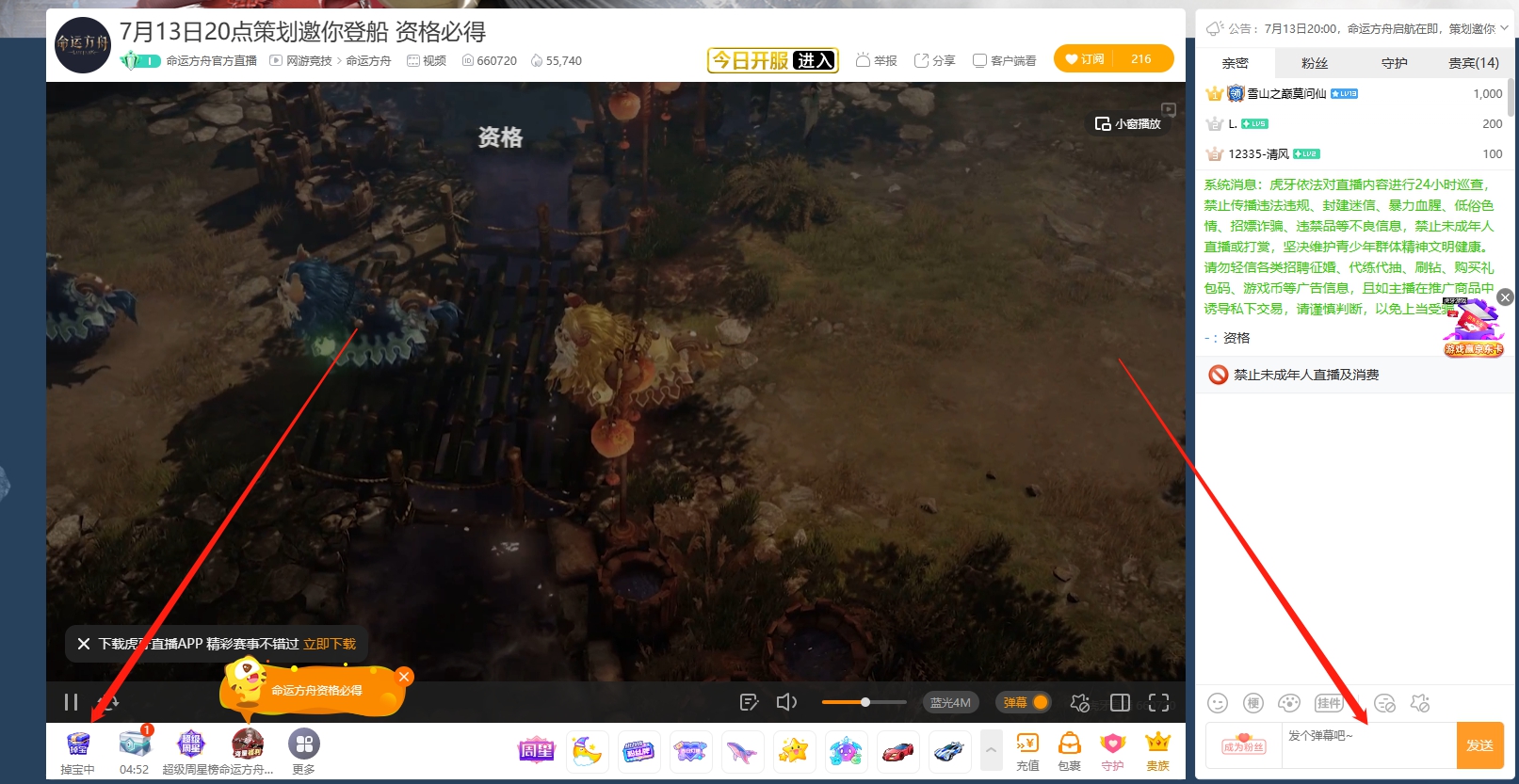Click the 立即下载 download link

click(x=330, y=644)
